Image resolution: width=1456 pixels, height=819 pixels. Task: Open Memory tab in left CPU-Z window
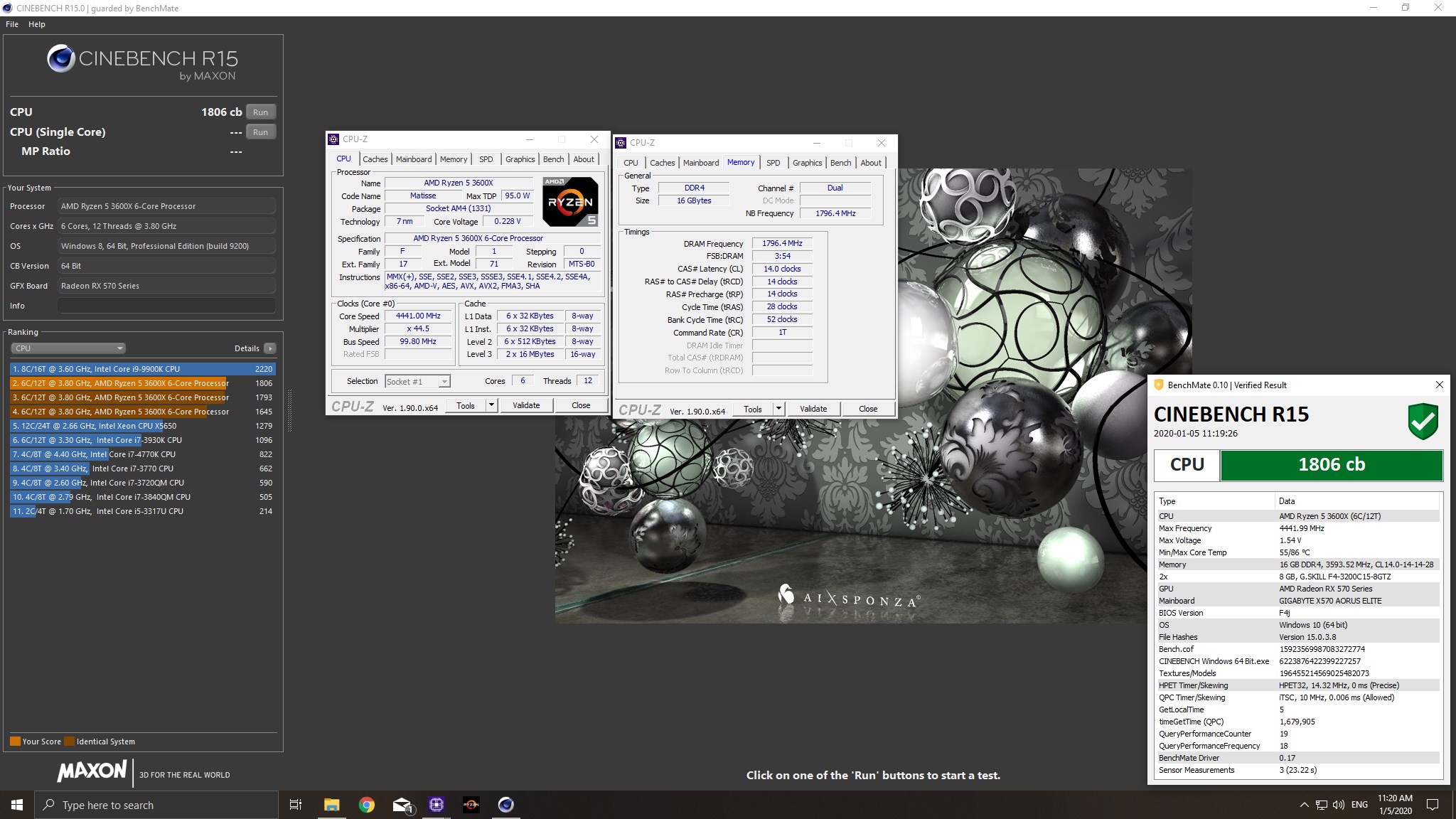(x=454, y=159)
